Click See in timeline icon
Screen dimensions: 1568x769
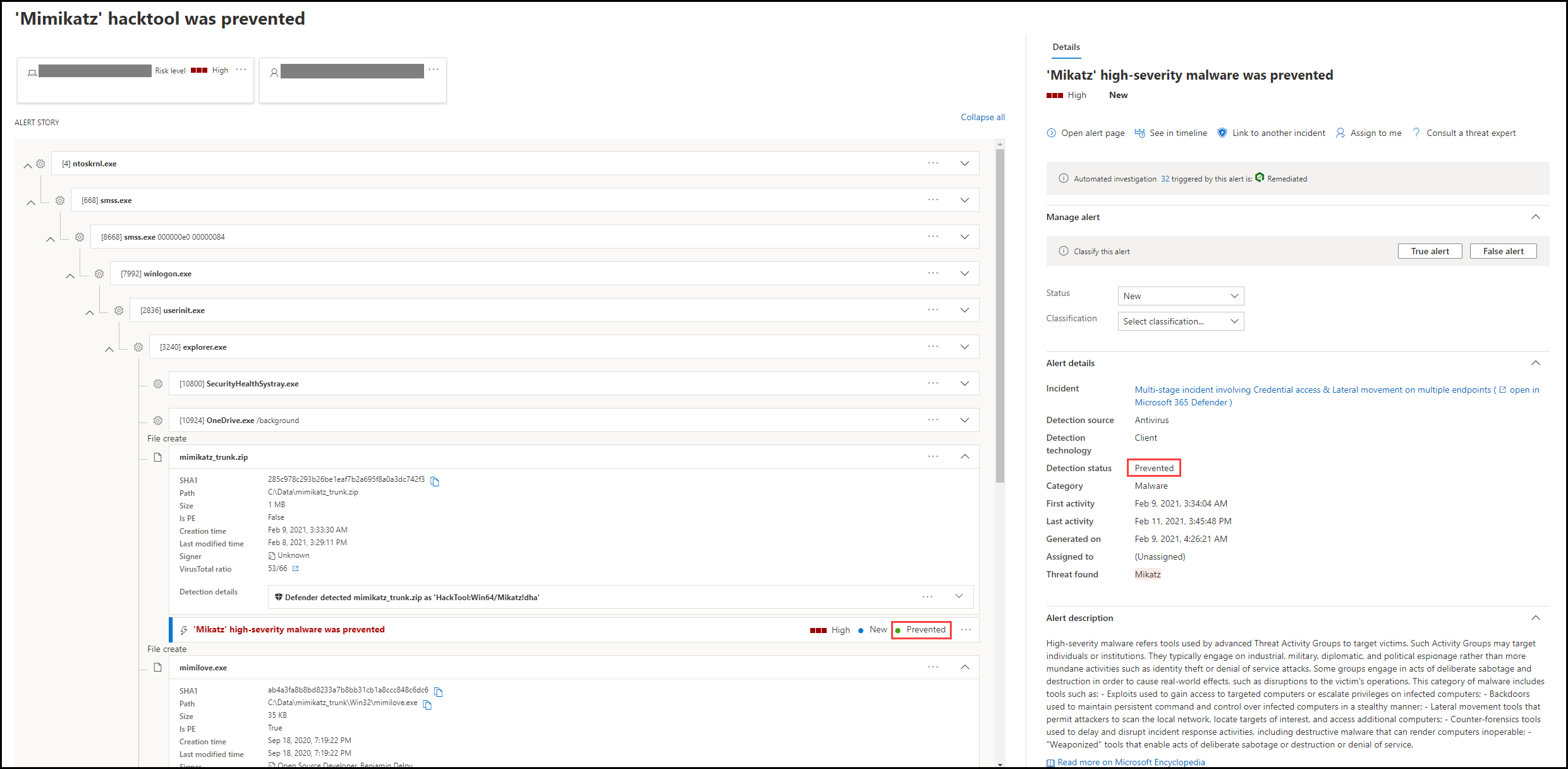point(1140,133)
